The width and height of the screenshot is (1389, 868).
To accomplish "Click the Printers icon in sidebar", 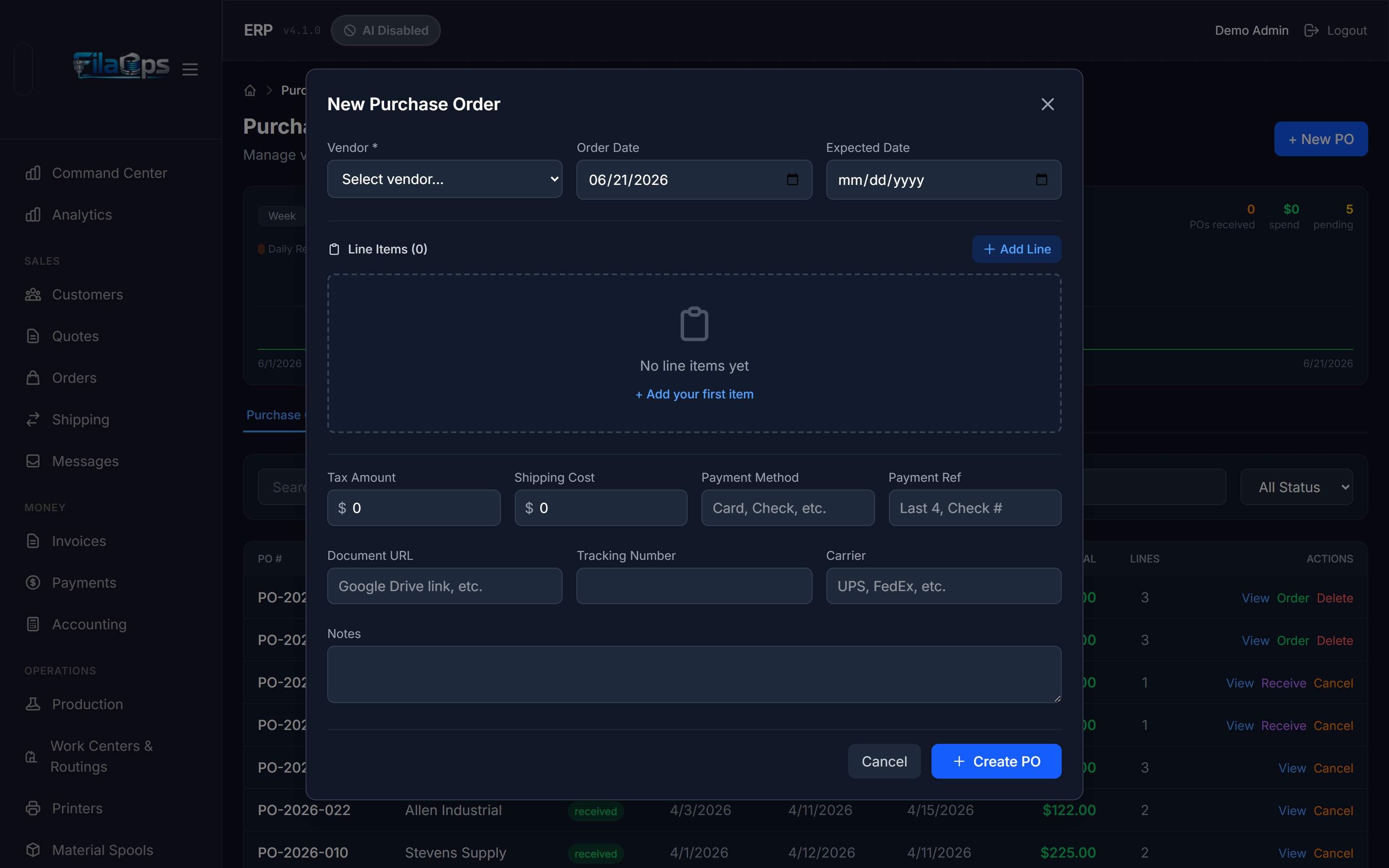I will click(x=33, y=808).
